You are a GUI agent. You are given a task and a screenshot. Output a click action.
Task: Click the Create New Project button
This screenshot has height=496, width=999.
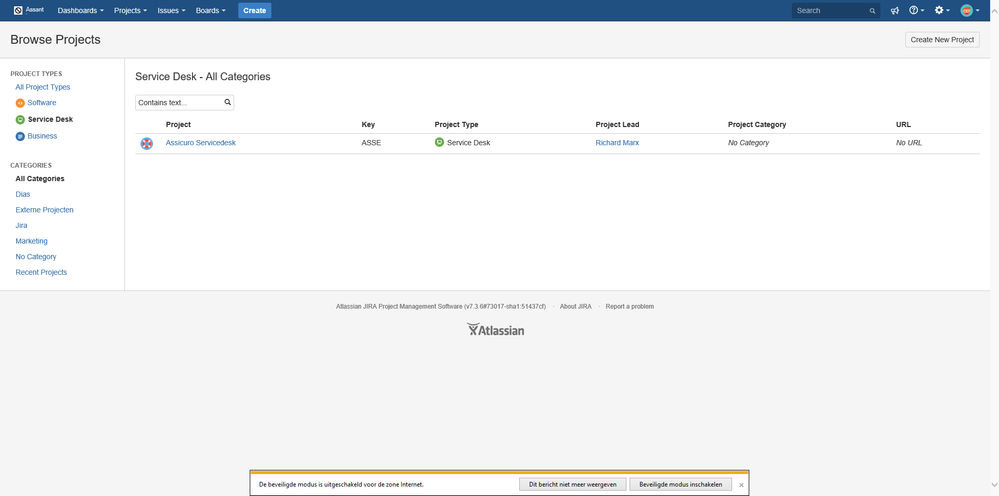942,39
